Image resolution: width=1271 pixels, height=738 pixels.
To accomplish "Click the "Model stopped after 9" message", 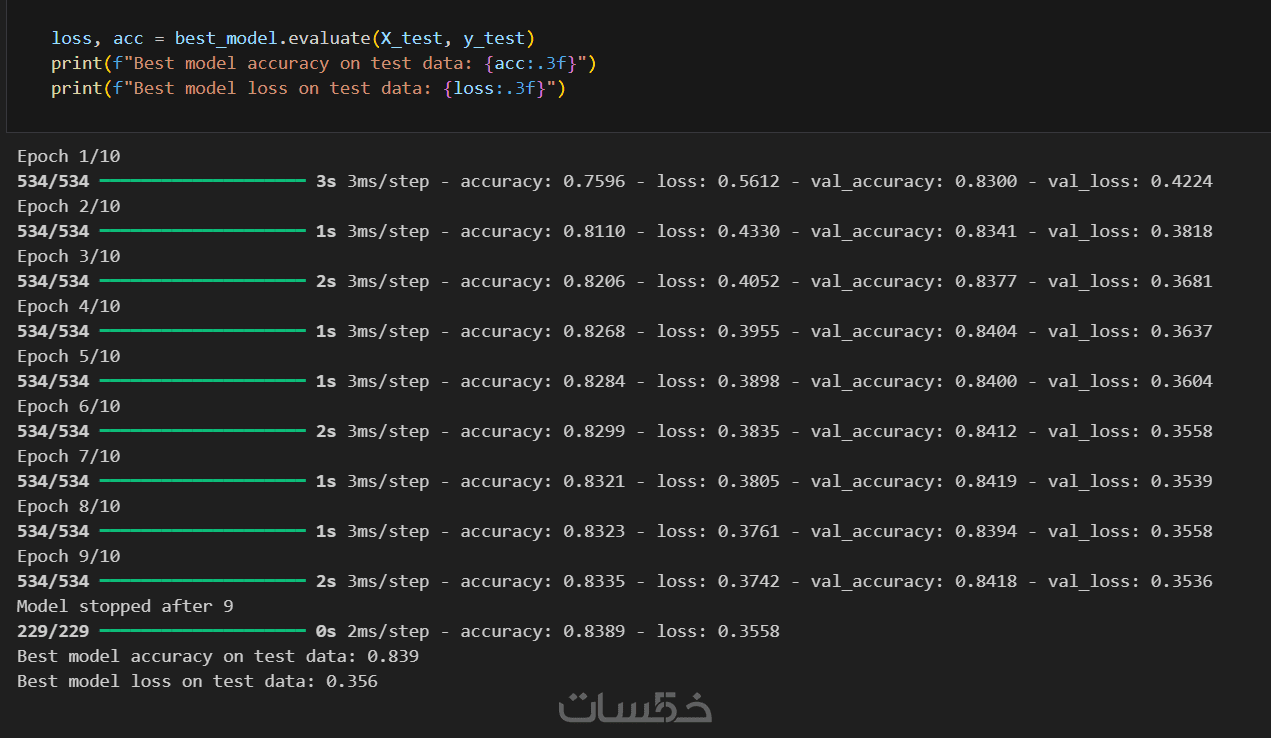I will 125,606.
